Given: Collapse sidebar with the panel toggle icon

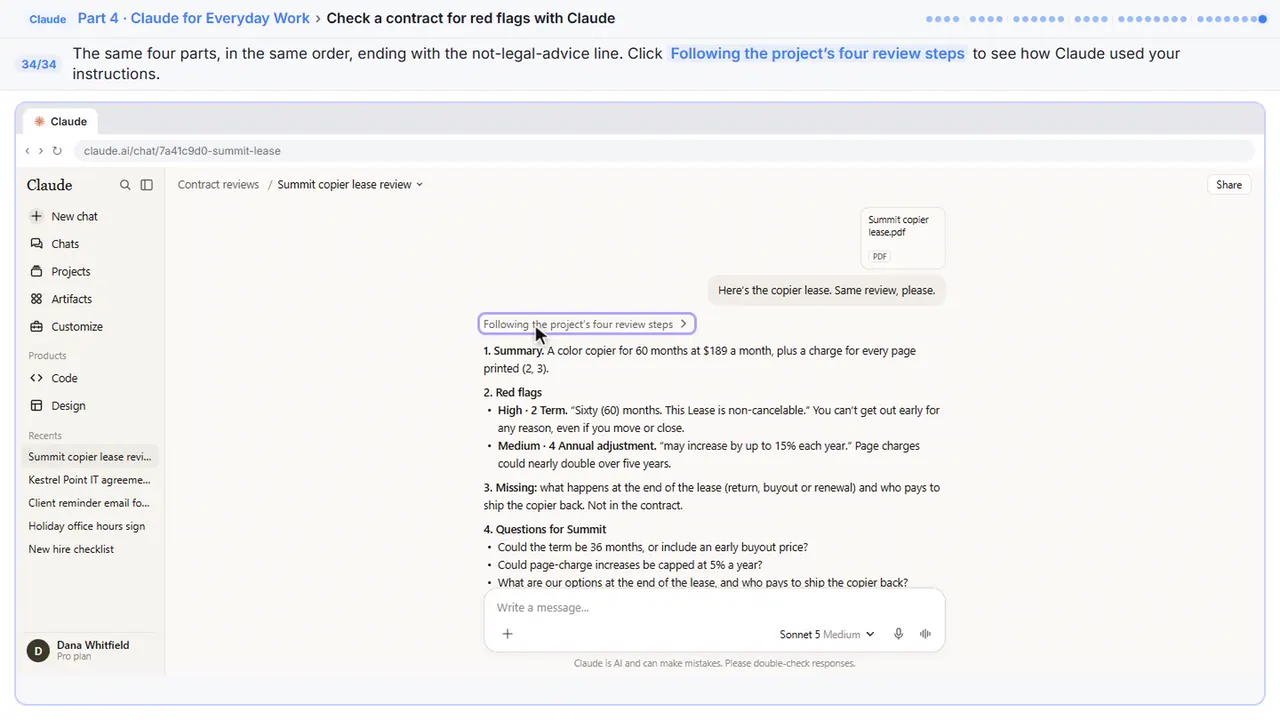Looking at the screenshot, I should tap(147, 185).
